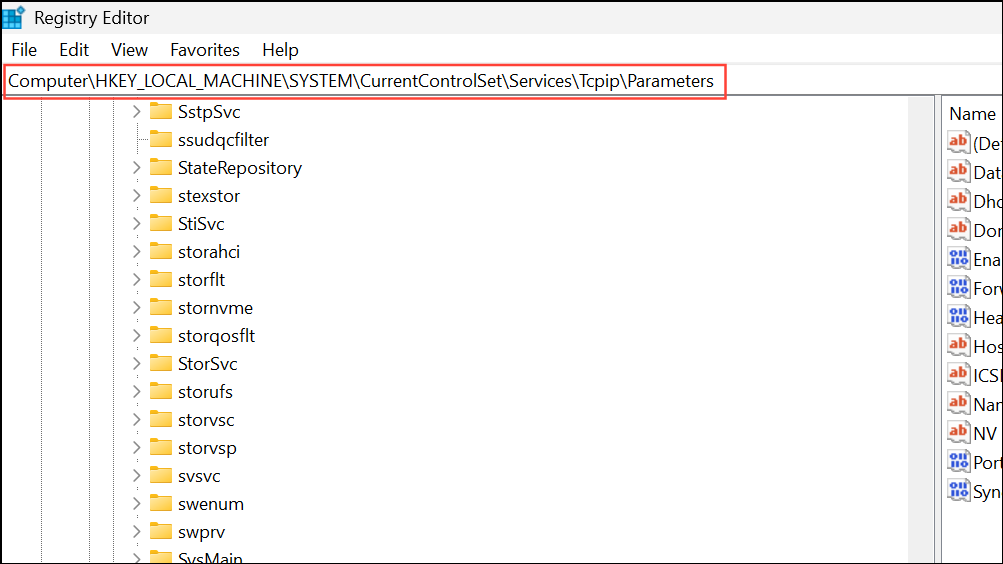Expand the SstpSvc key
The width and height of the screenshot is (1003, 564).
coord(137,112)
